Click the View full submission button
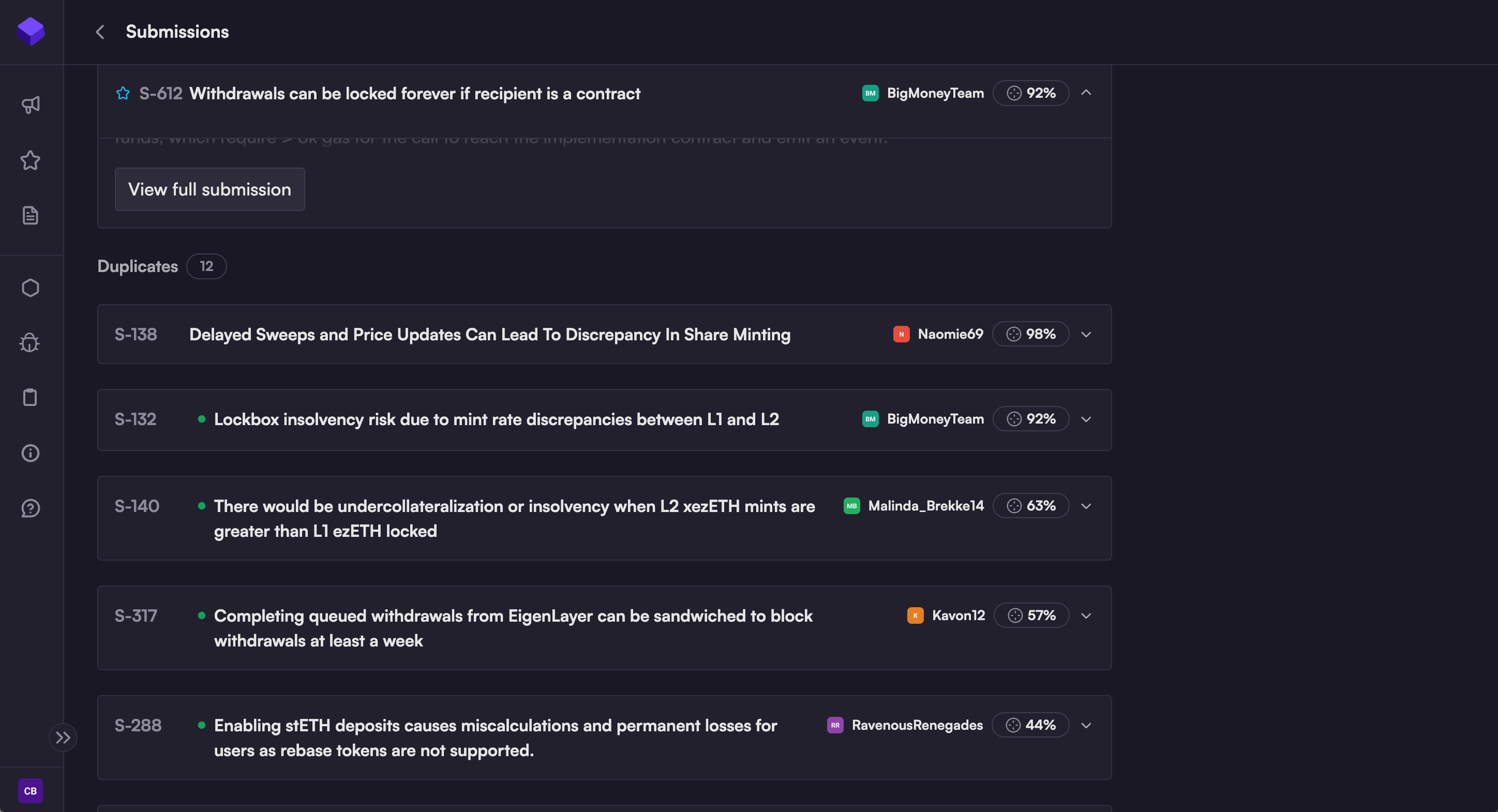Screen dimensions: 1498x812 209,189
